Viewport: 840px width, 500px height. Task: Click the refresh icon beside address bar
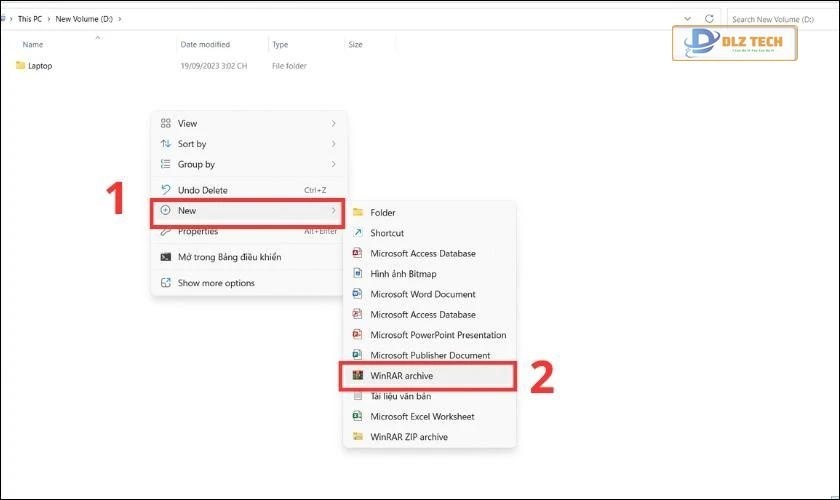tap(709, 18)
